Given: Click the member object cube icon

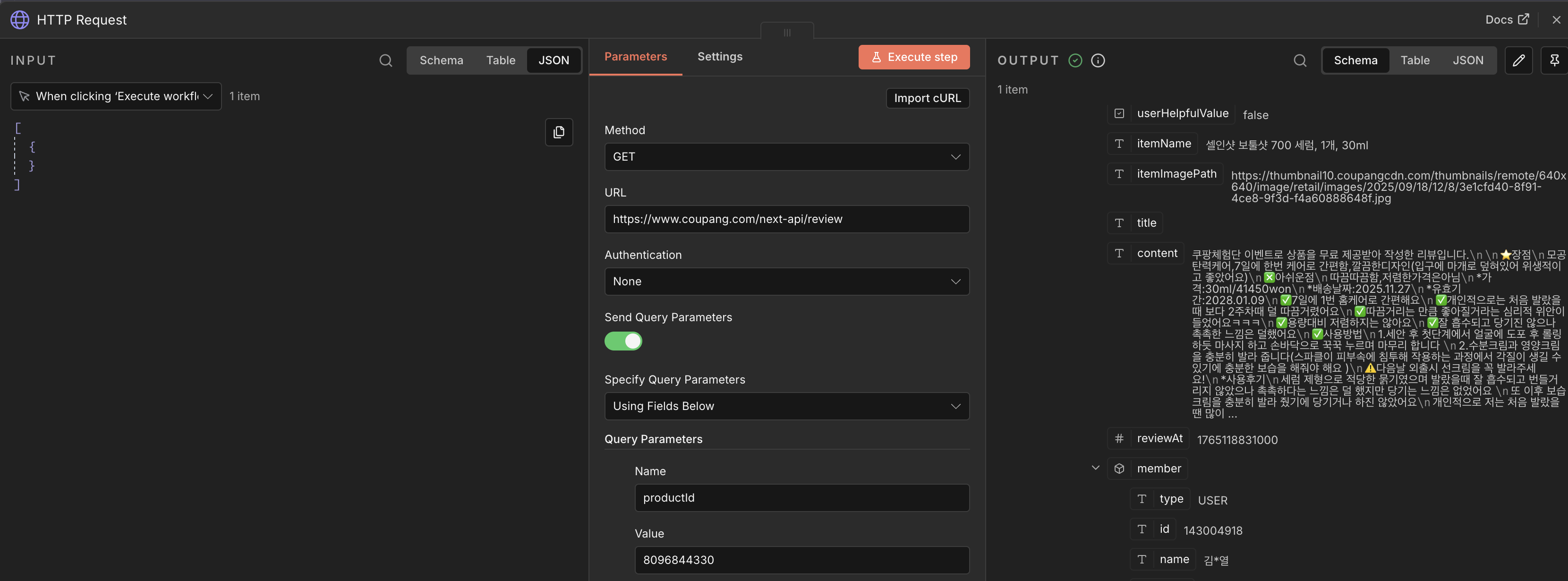Looking at the screenshot, I should 1119,469.
